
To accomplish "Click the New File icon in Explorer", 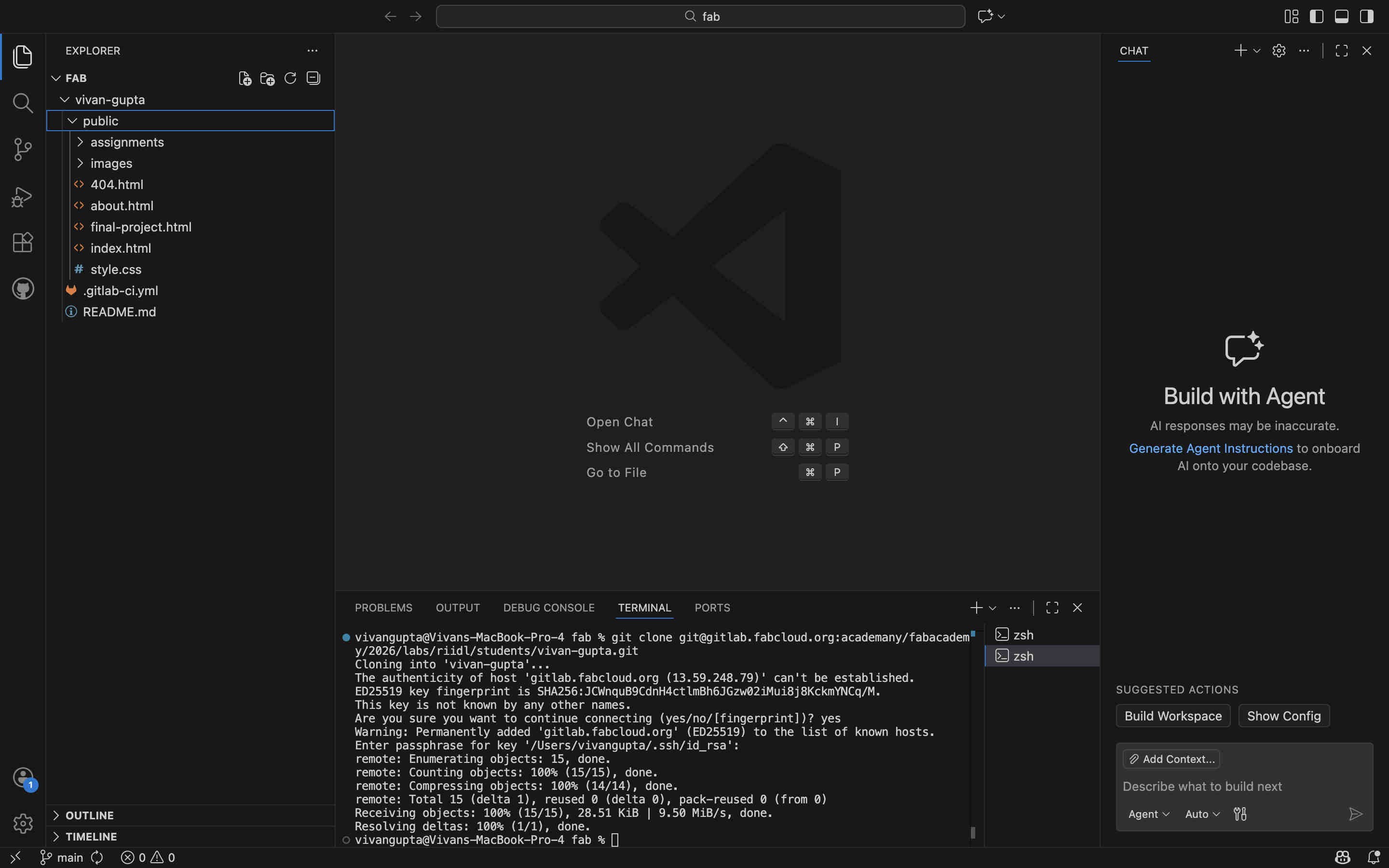I will pos(245,78).
